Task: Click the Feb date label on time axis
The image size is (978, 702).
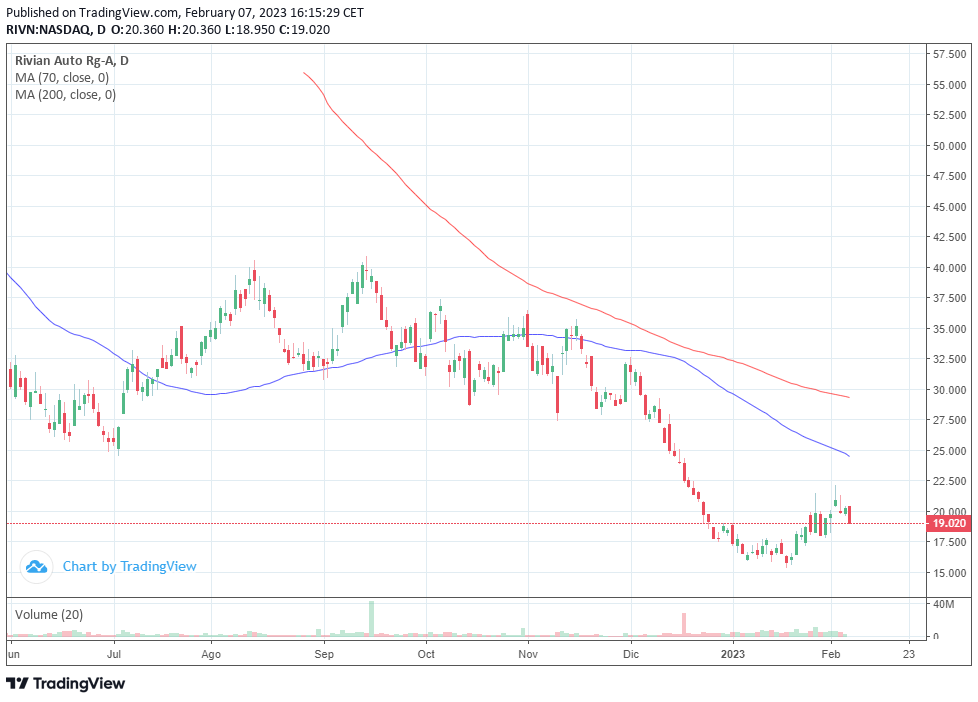Action: click(831, 654)
